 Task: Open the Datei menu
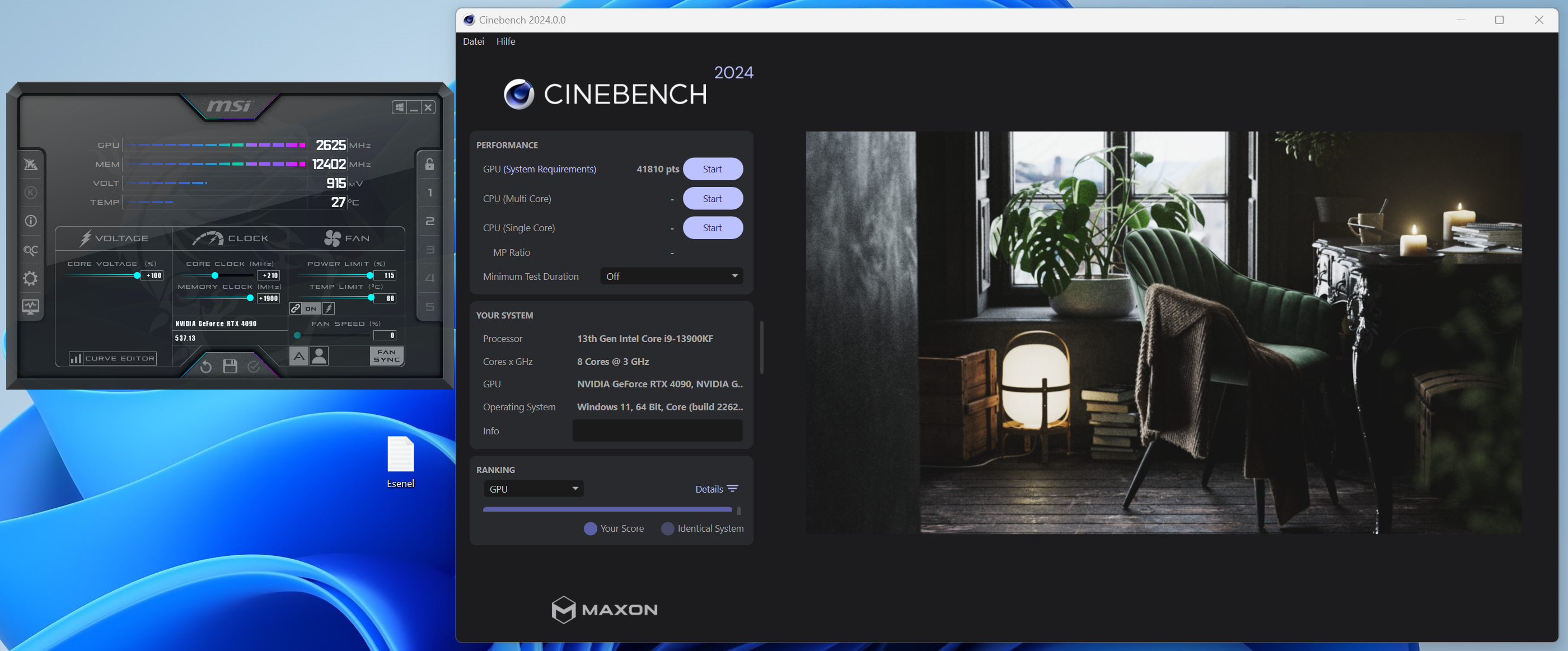tap(473, 41)
